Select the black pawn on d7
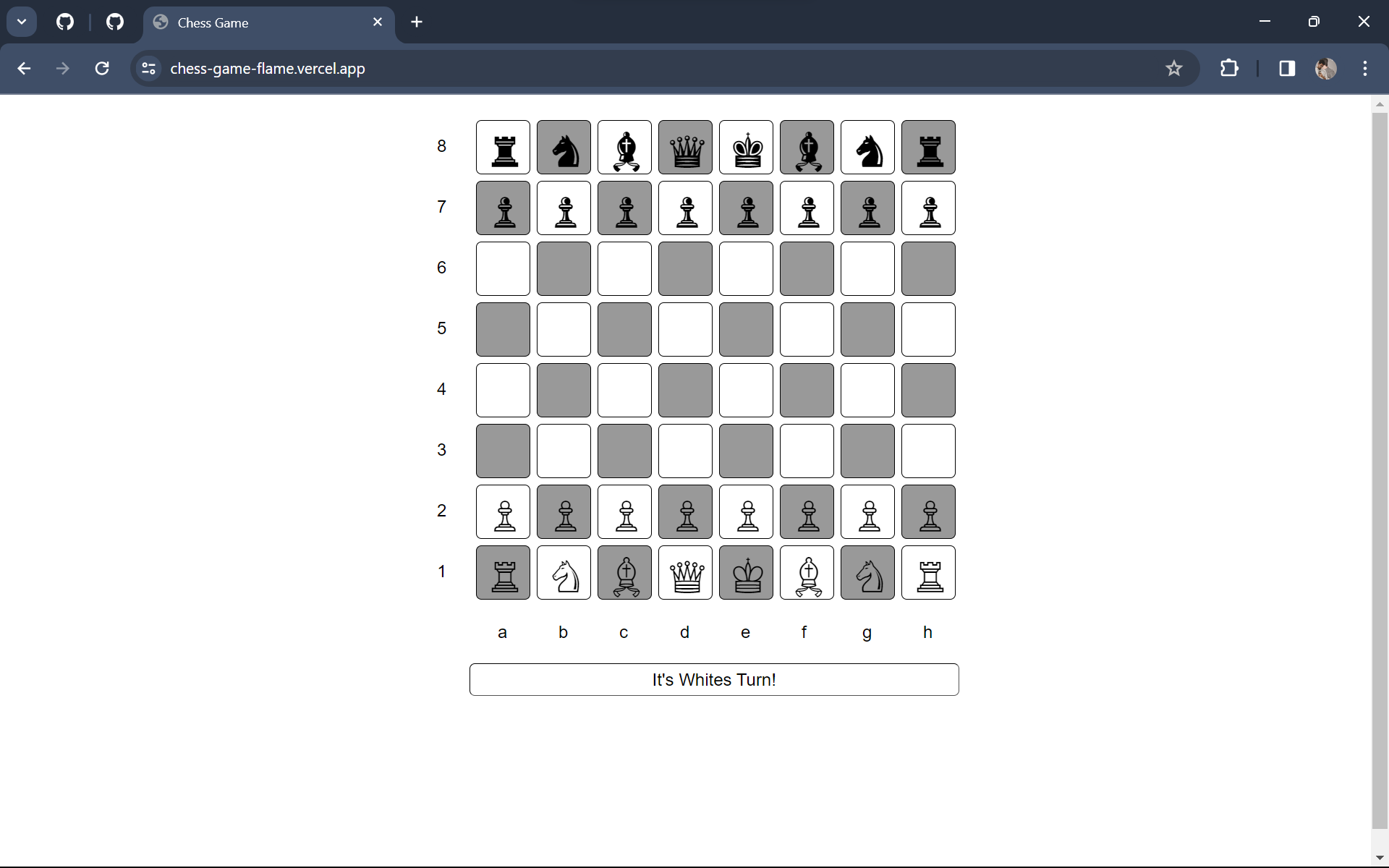1389x868 pixels. 685,208
